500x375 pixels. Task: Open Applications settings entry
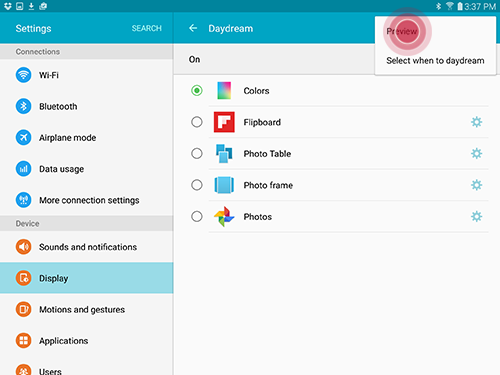(x=87, y=341)
